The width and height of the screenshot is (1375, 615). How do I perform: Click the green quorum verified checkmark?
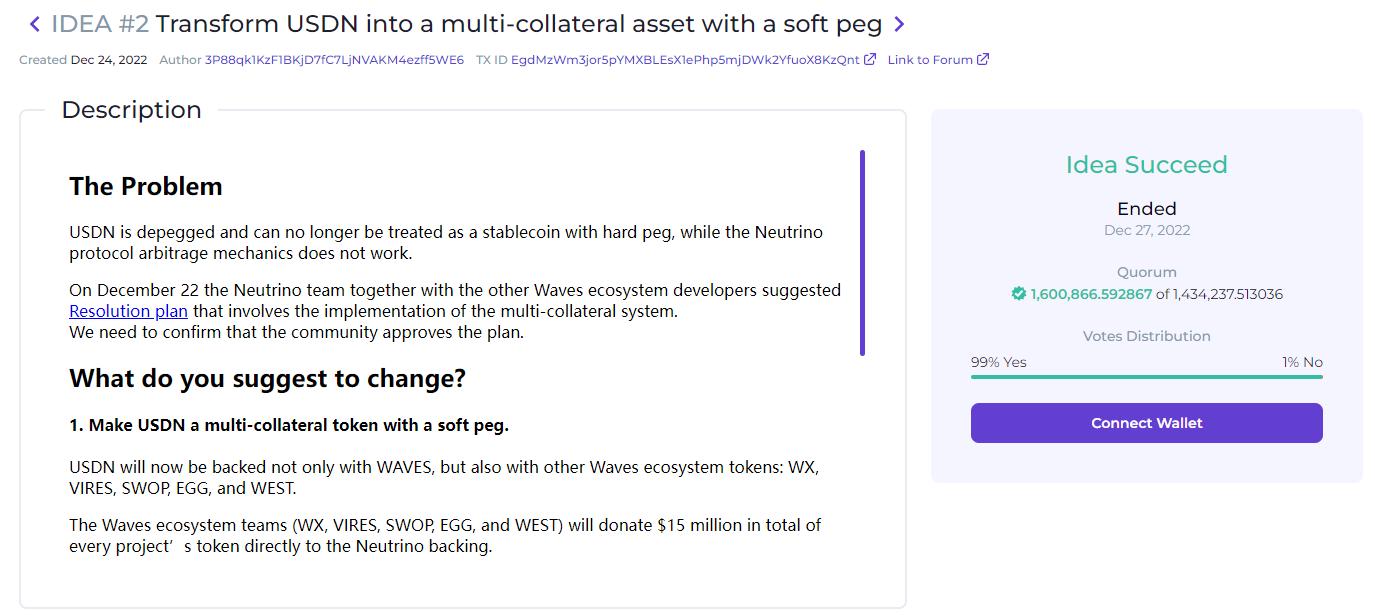tap(1018, 294)
